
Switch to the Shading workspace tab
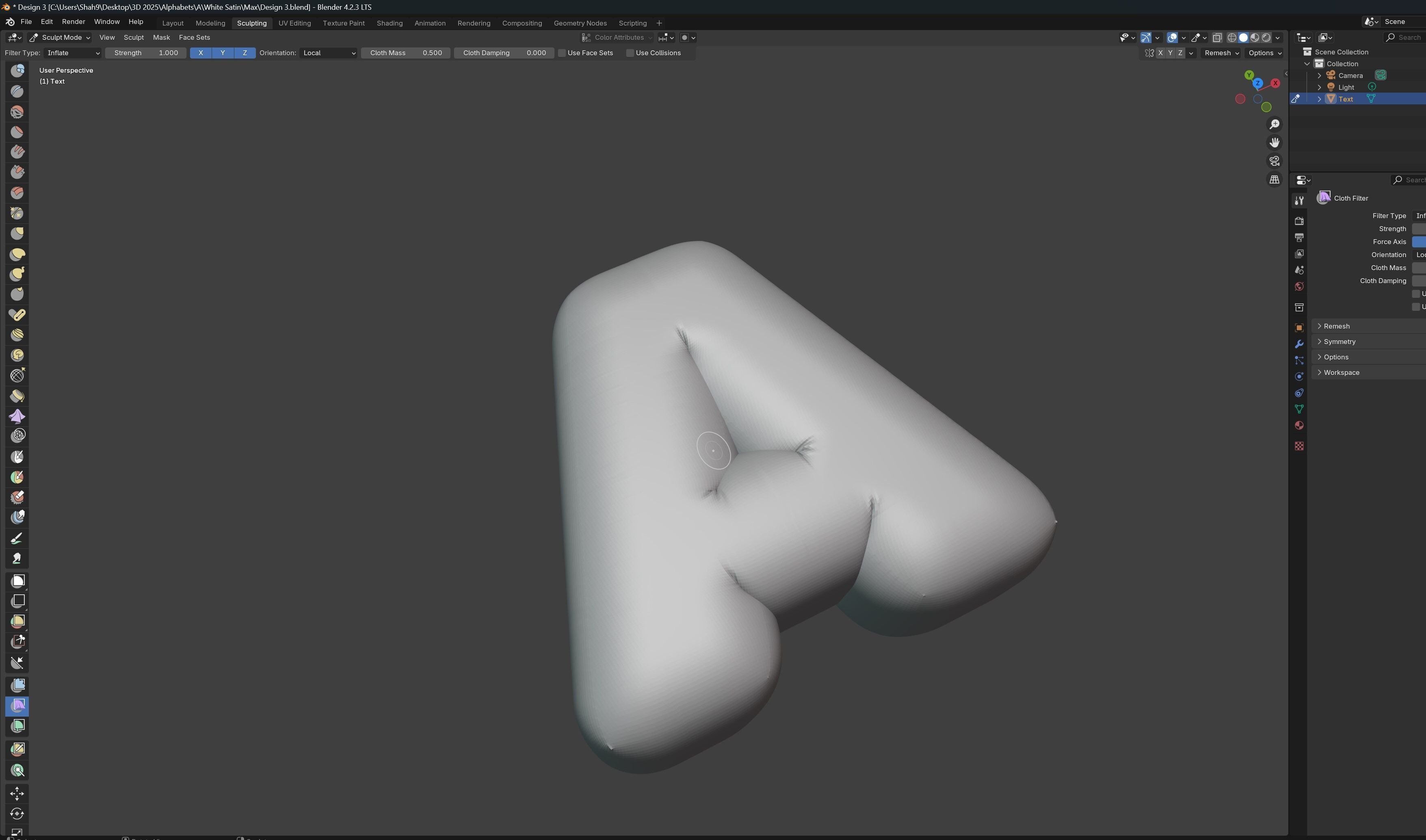[x=389, y=23]
